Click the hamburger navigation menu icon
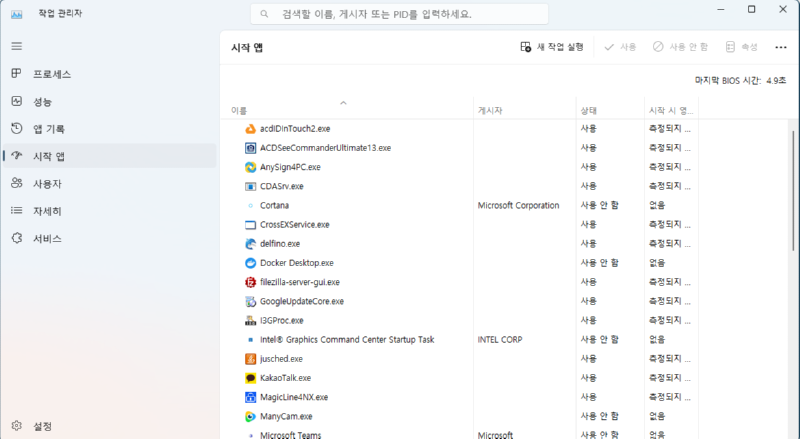 tap(16, 46)
